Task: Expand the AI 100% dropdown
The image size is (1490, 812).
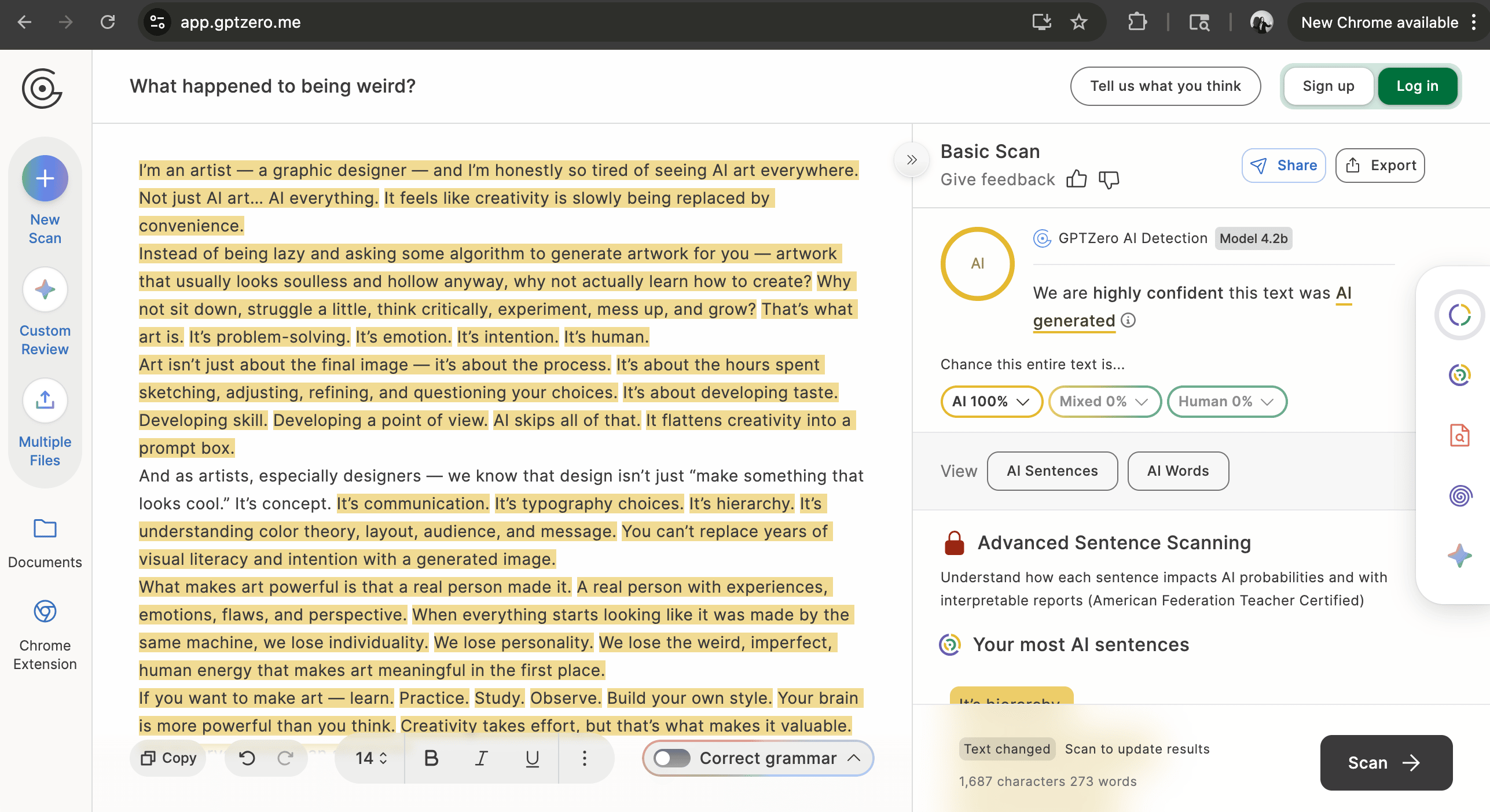Action: pos(991,401)
